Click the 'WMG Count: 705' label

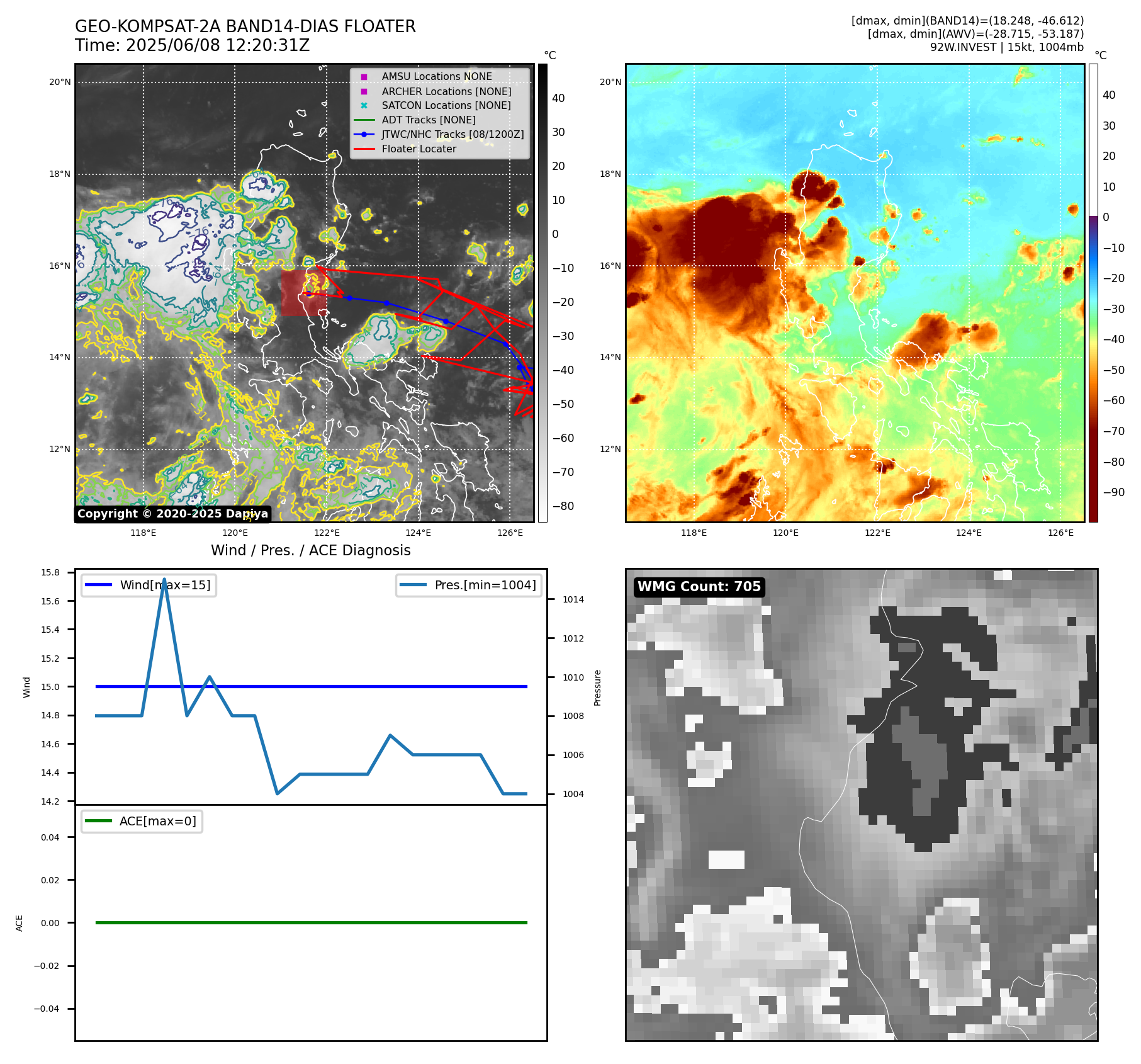[x=699, y=587]
